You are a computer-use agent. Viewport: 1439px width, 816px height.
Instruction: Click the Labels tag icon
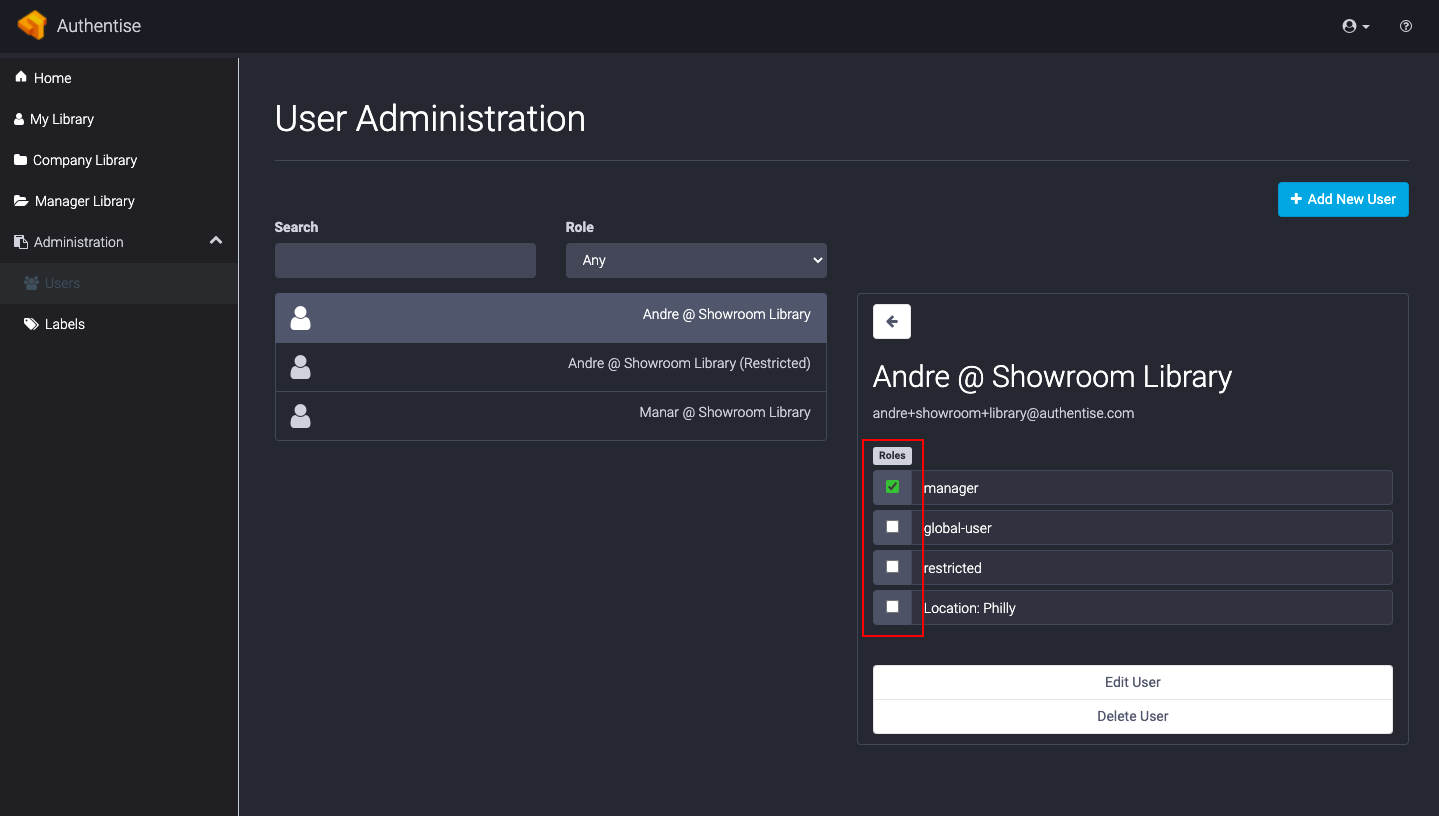pyautogui.click(x=31, y=324)
